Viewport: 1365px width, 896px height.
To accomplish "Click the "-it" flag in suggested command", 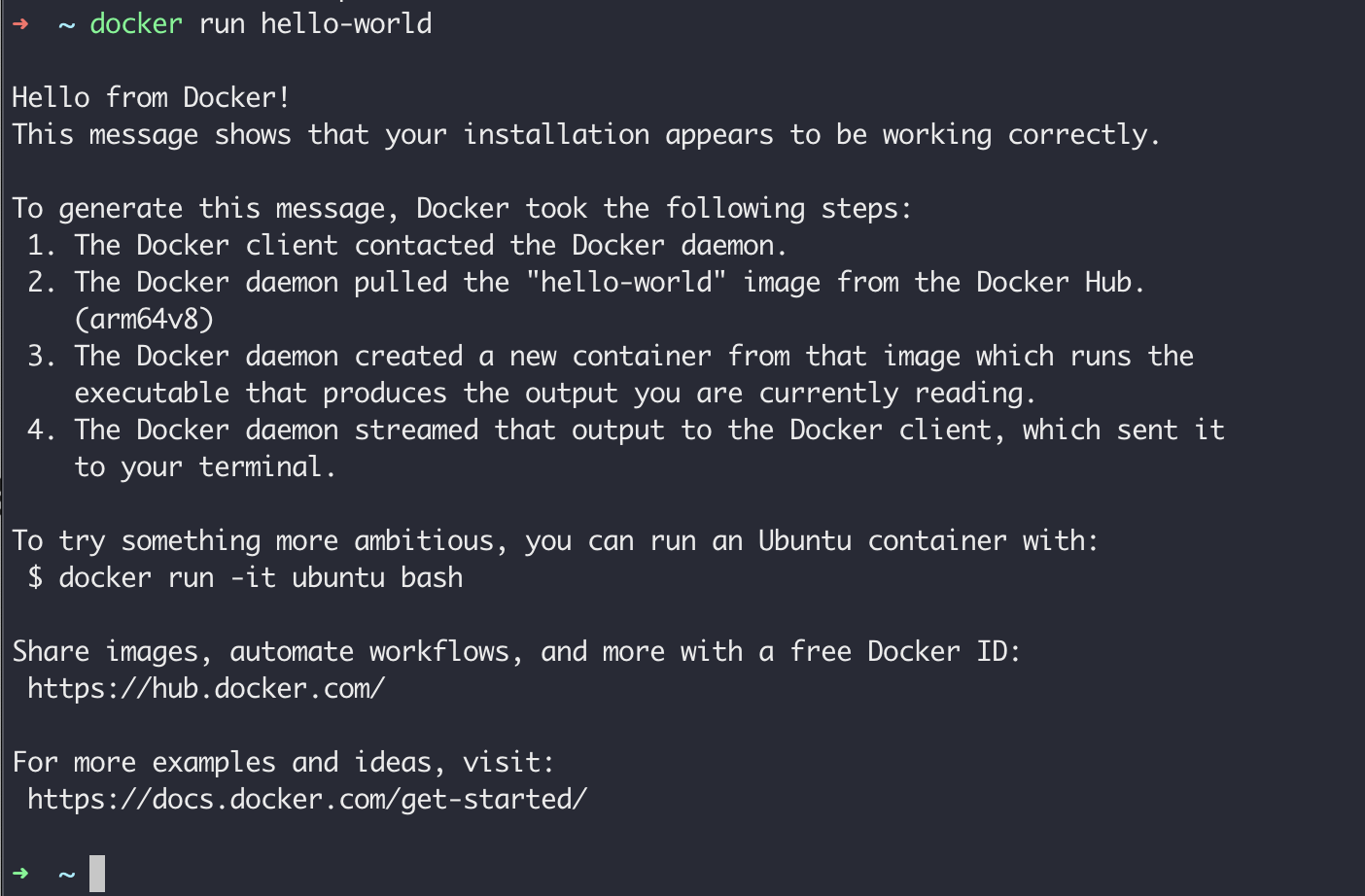I will pos(253,577).
